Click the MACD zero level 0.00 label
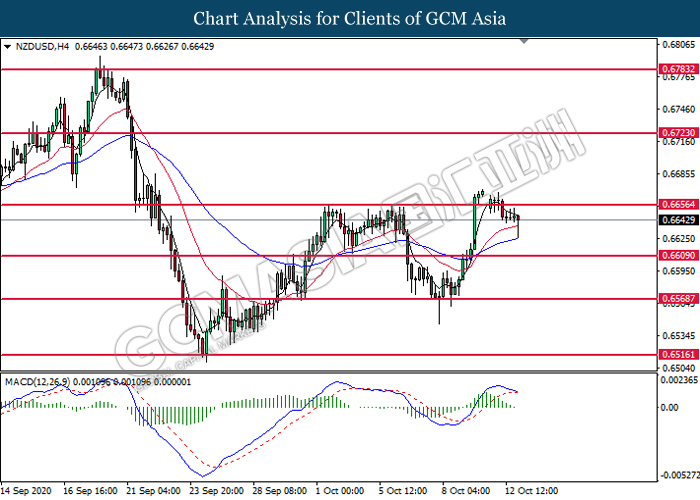The image size is (700, 500). click(x=670, y=408)
